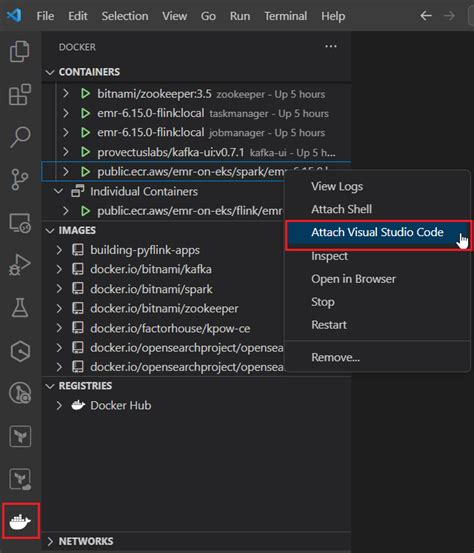The image size is (474, 553).
Task: Click running icon of kafka-ui container
Action: pyautogui.click(x=85, y=152)
